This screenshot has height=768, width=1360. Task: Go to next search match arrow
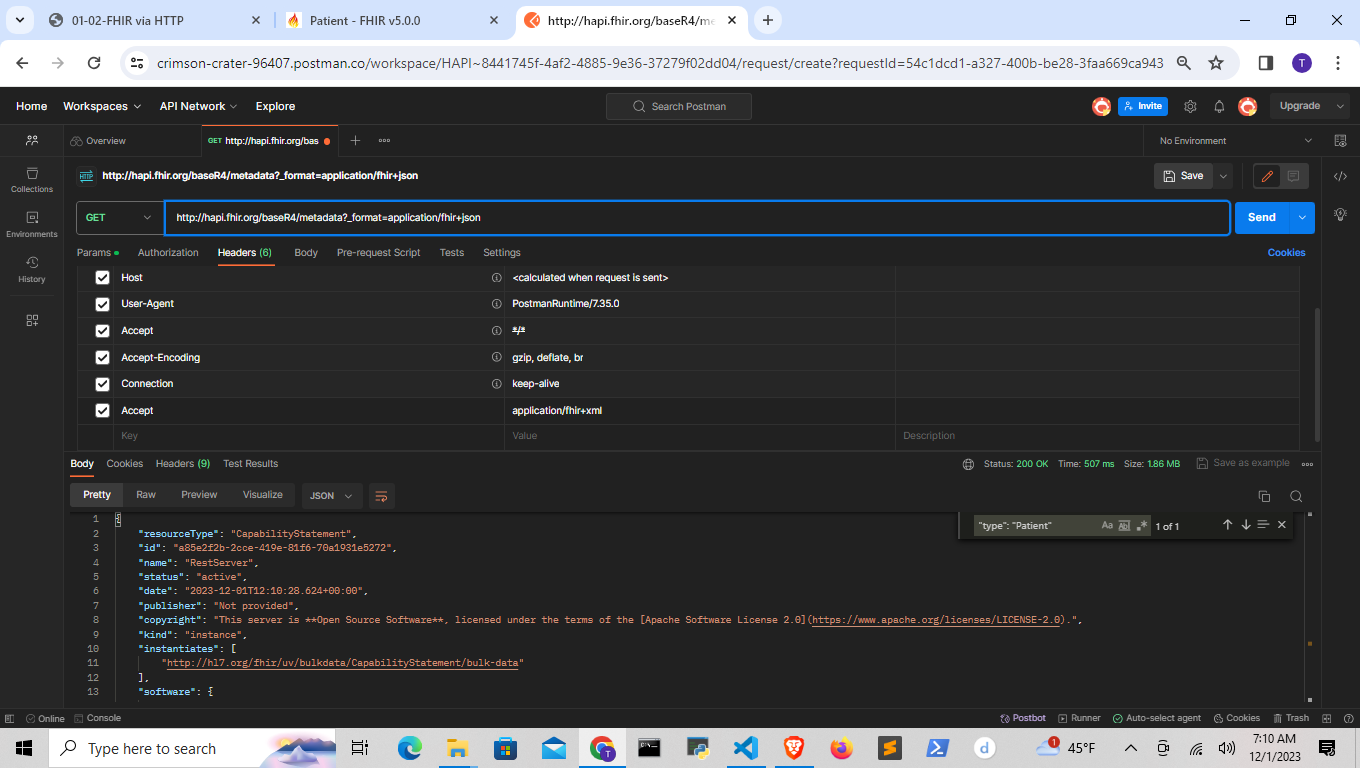[1246, 525]
